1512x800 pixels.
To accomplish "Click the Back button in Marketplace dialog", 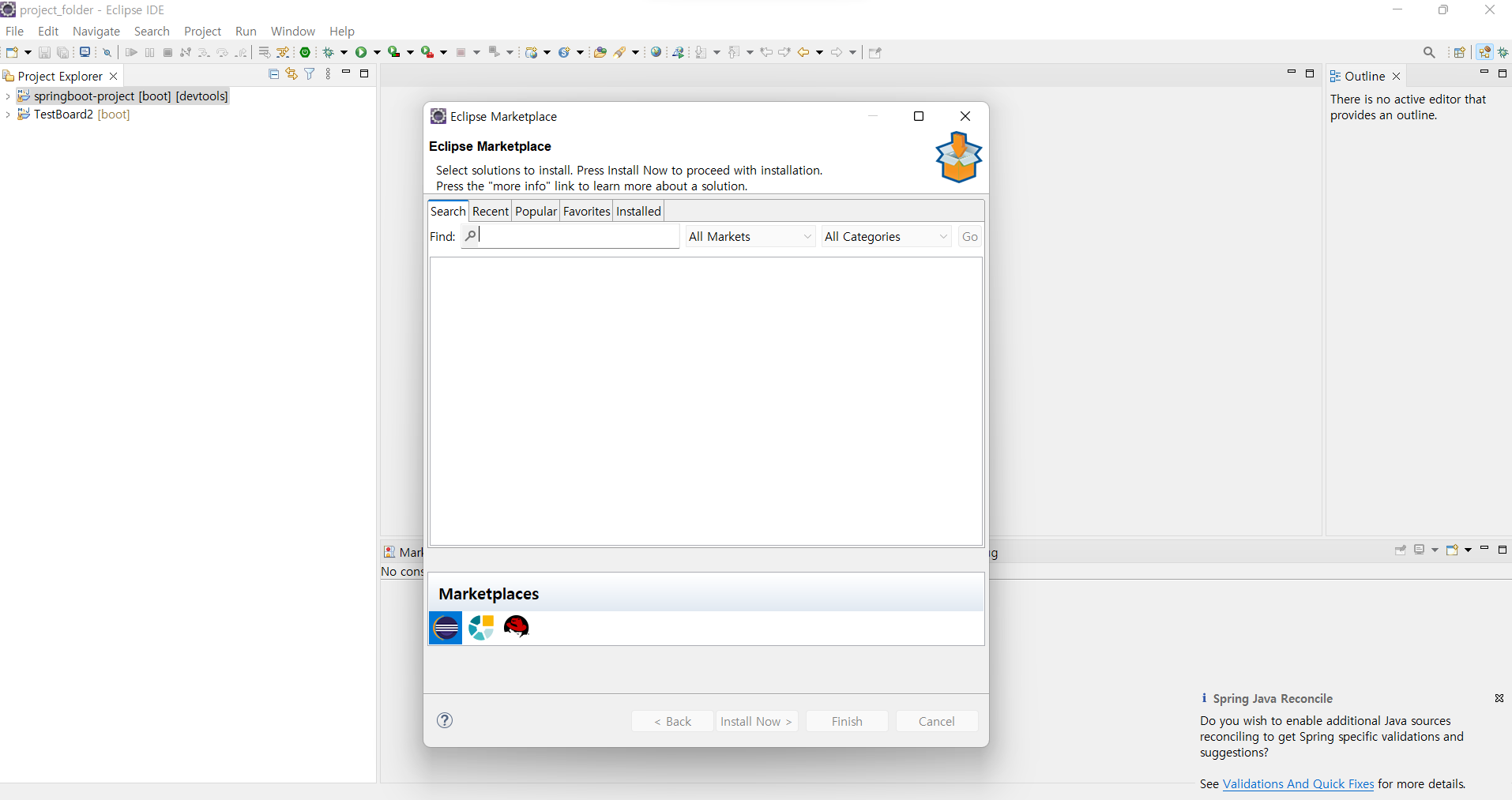I will (x=672, y=721).
